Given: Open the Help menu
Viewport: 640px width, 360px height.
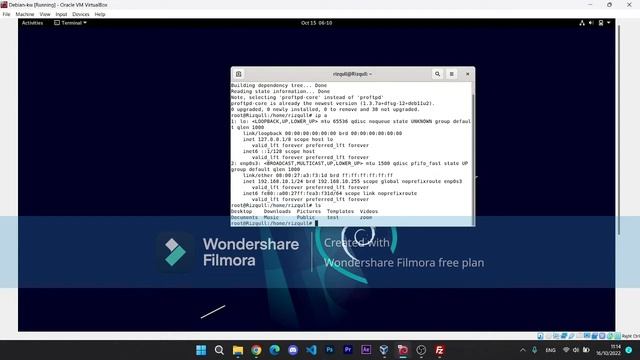Looking at the screenshot, I should click(100, 14).
